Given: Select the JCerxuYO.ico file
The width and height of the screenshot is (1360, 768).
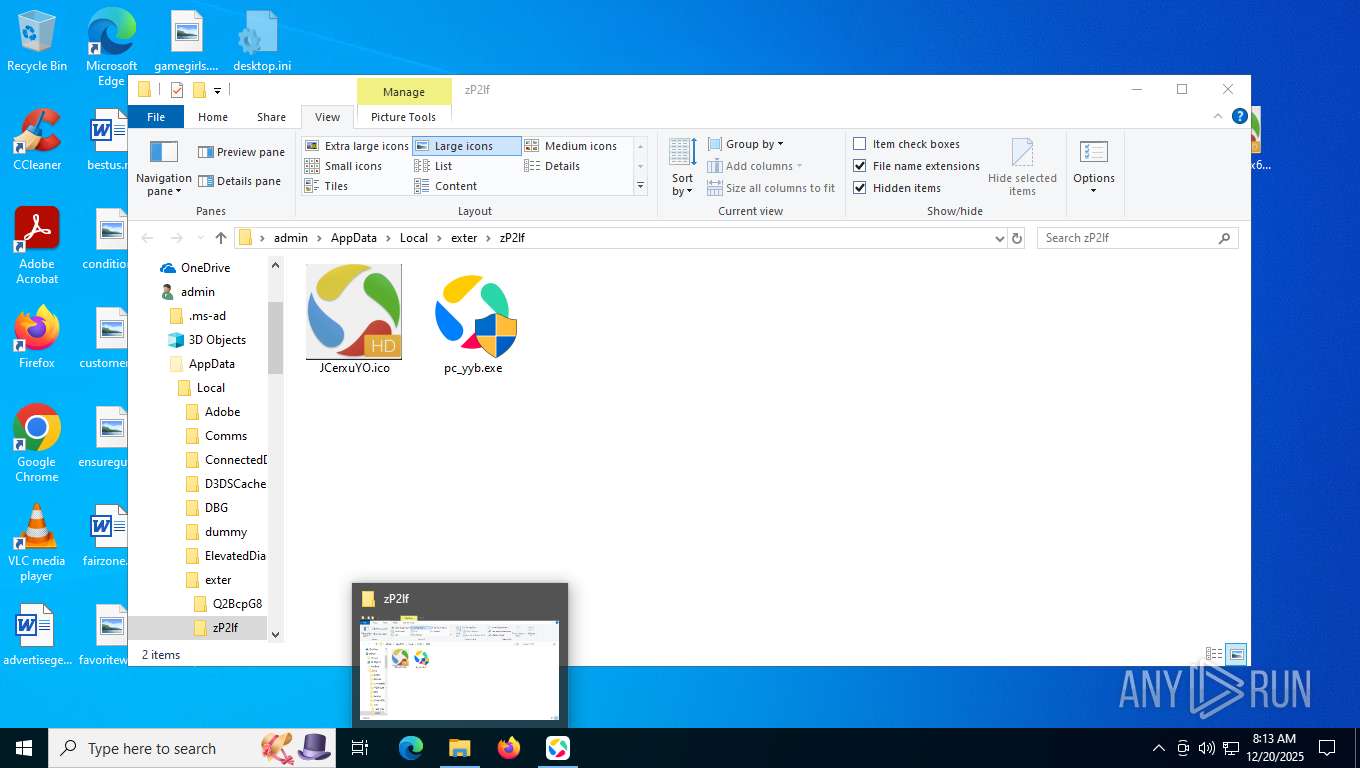Looking at the screenshot, I should point(354,320).
